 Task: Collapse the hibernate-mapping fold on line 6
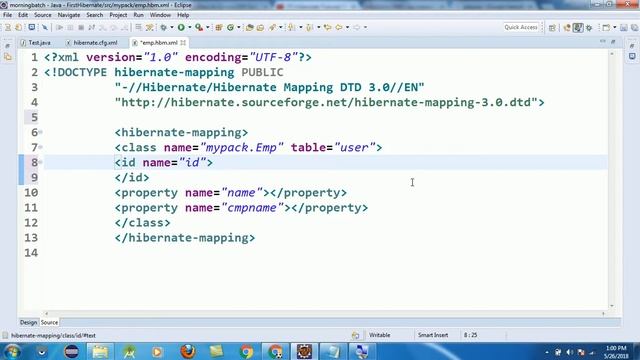[x=40, y=132]
